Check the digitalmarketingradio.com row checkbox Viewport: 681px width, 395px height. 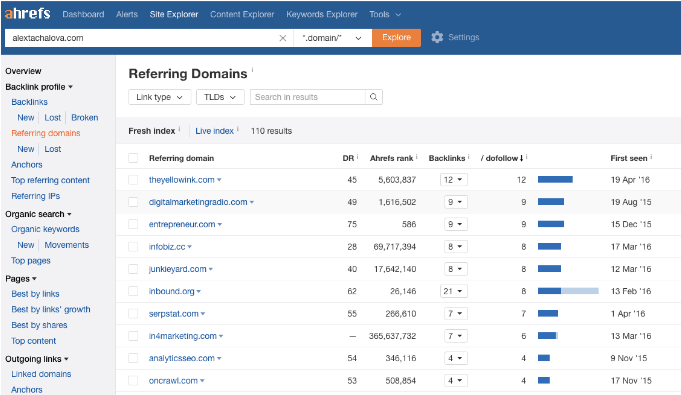pos(133,202)
